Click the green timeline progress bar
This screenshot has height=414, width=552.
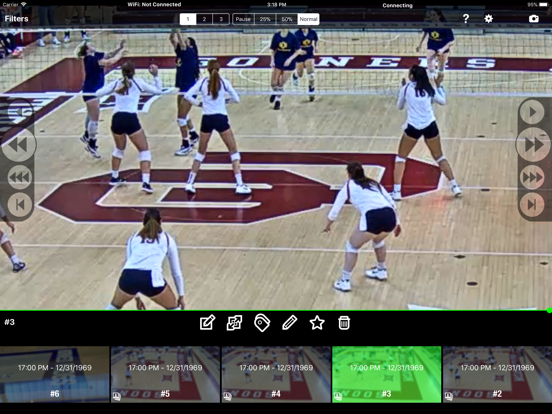(275, 310)
